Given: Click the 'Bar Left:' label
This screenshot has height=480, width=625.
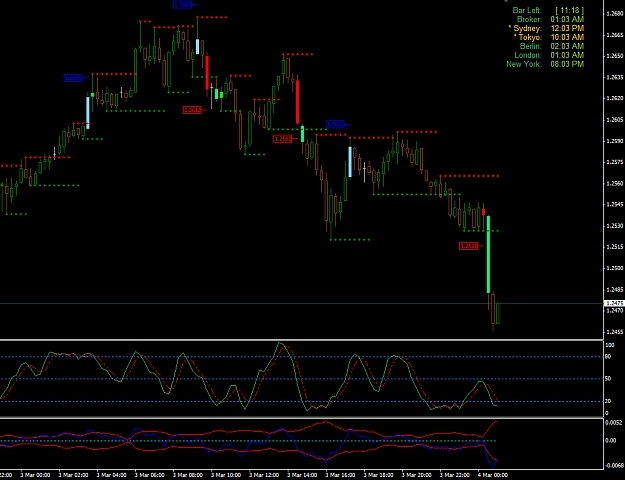Looking at the screenshot, I should tap(527, 10).
